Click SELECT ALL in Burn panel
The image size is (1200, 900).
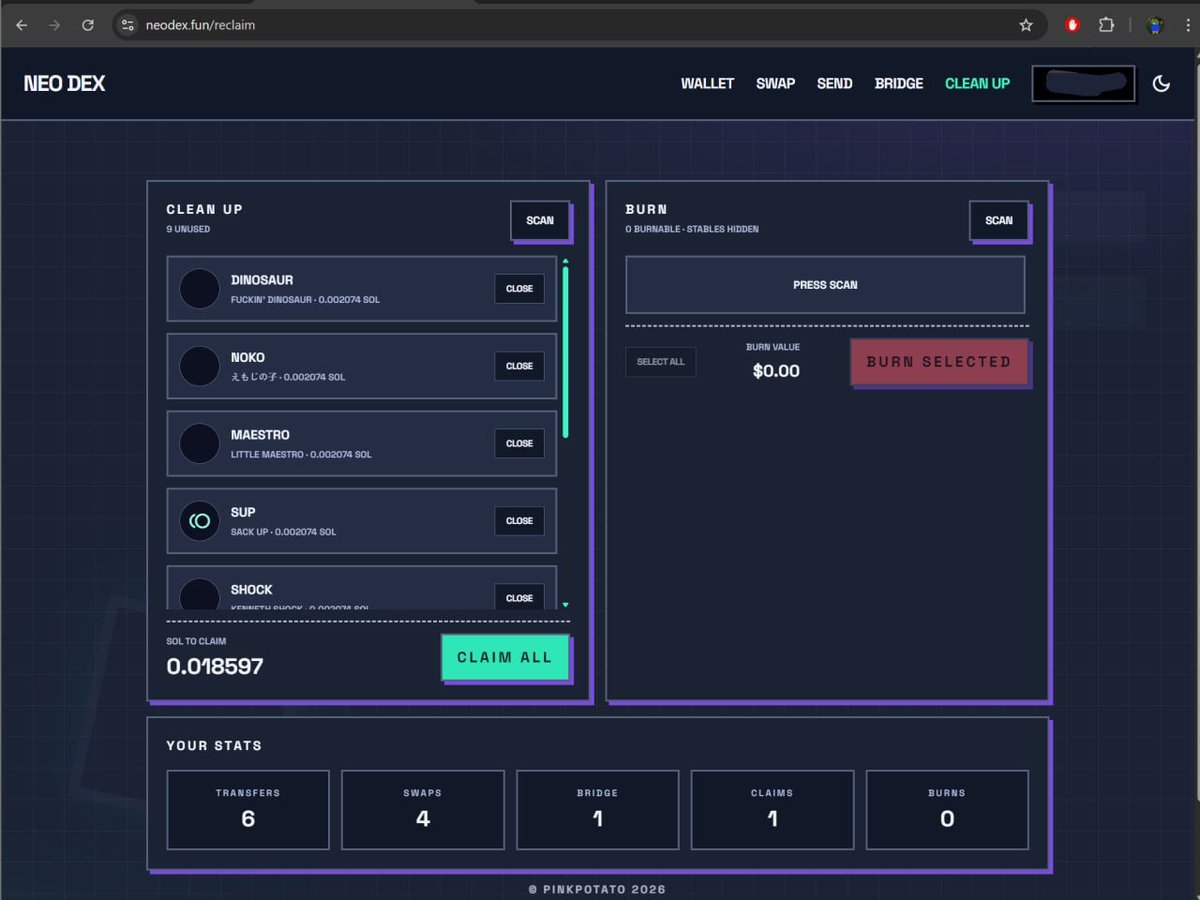pyautogui.click(x=661, y=362)
